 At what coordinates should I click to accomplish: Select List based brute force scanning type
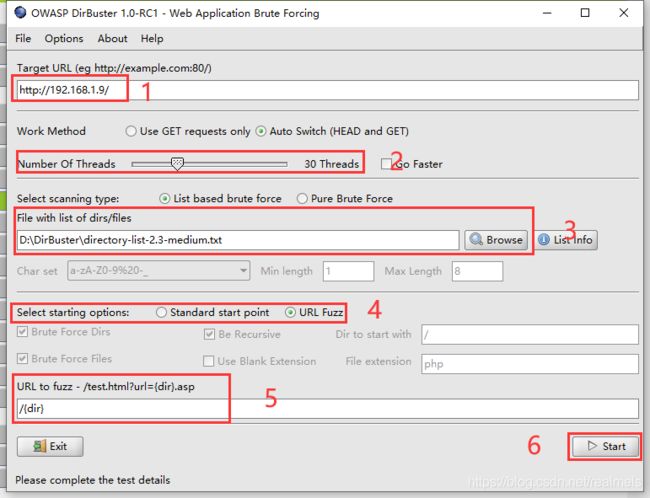point(165,199)
